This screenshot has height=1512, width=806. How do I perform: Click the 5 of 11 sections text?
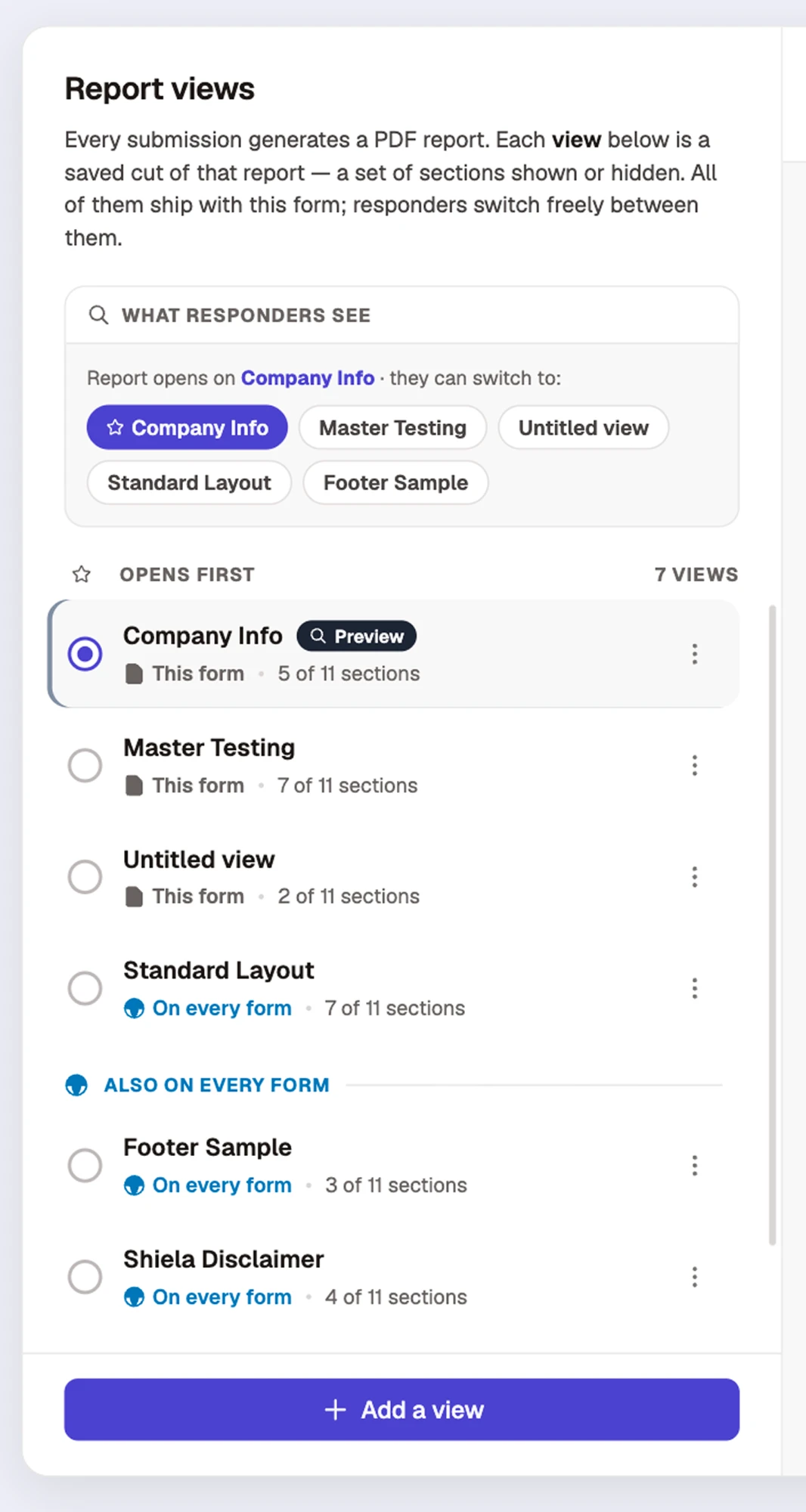pyautogui.click(x=349, y=674)
